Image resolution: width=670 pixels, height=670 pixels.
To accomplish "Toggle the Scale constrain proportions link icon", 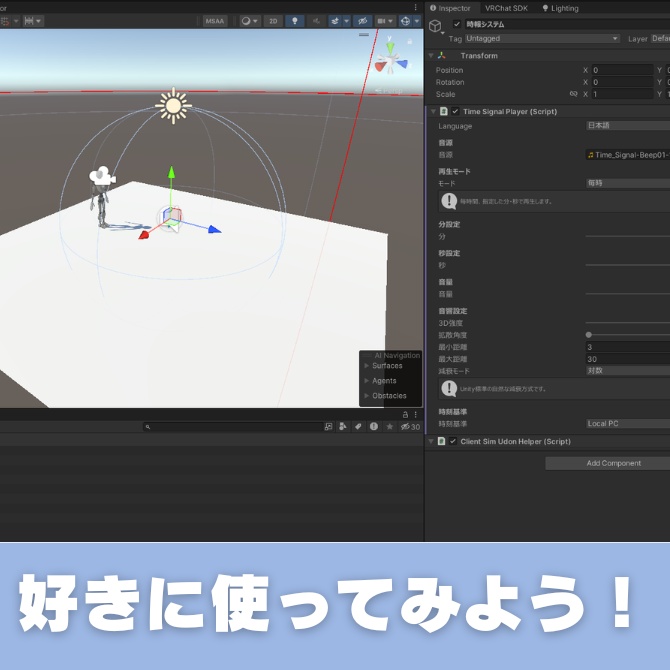I will coord(573,94).
